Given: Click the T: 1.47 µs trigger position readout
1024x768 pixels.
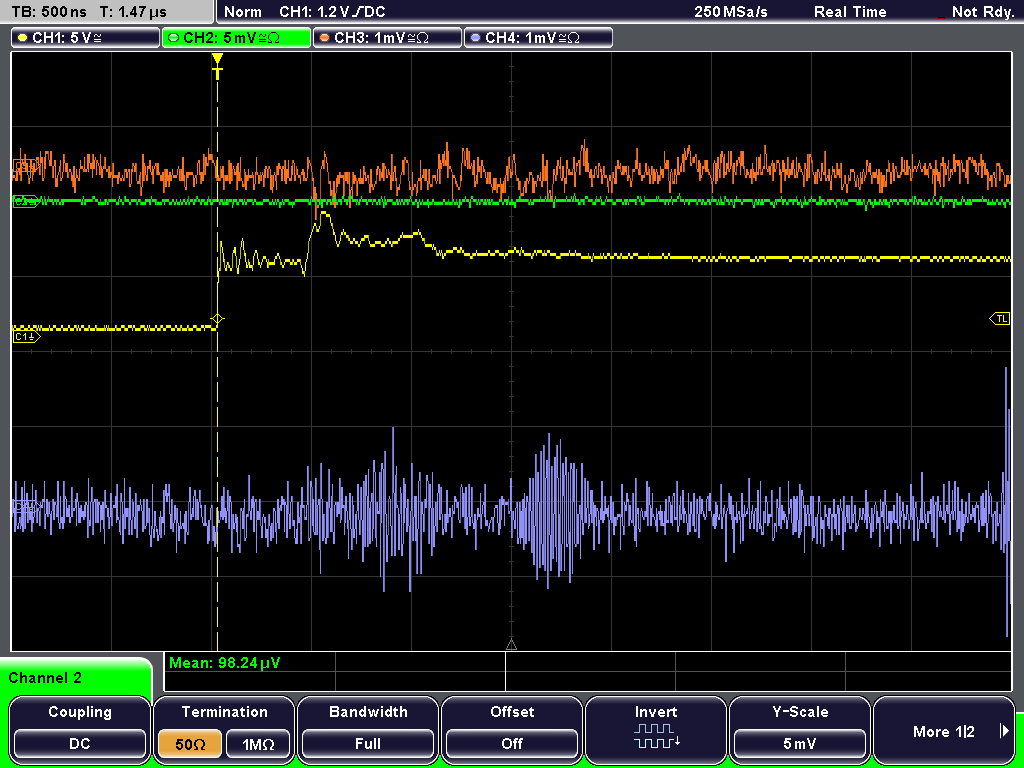Looking at the screenshot, I should 134,12.
